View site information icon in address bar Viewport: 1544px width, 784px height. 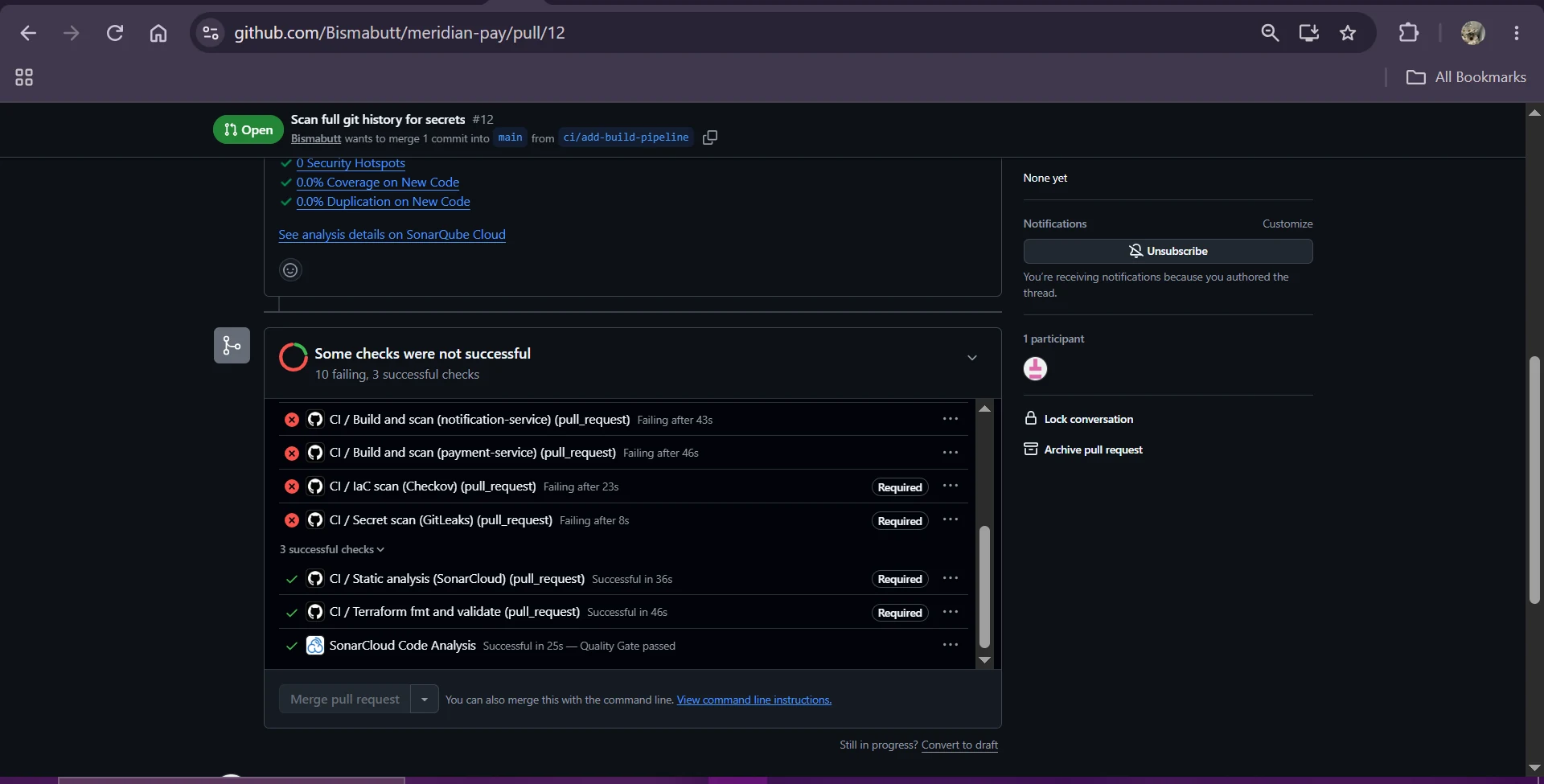pos(211,33)
